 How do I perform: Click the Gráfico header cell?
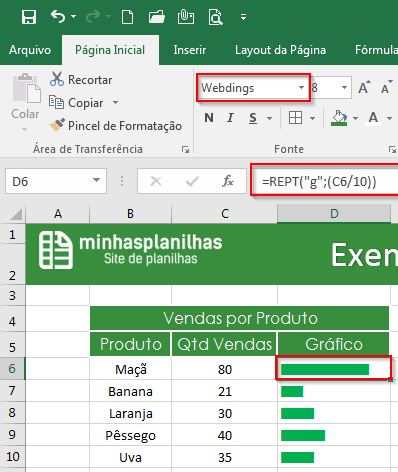(334, 344)
